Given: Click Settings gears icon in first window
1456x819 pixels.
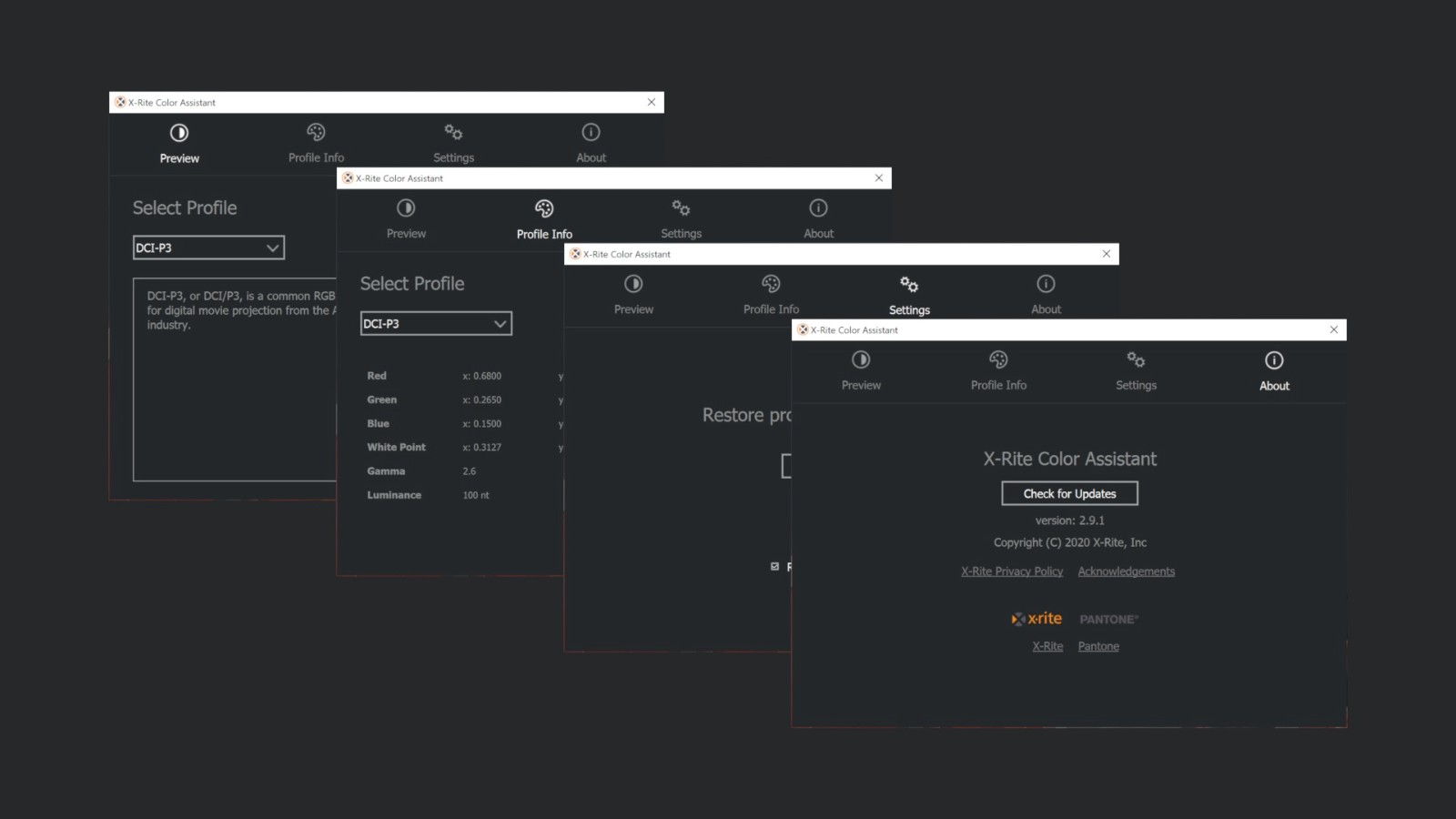Looking at the screenshot, I should [x=453, y=132].
